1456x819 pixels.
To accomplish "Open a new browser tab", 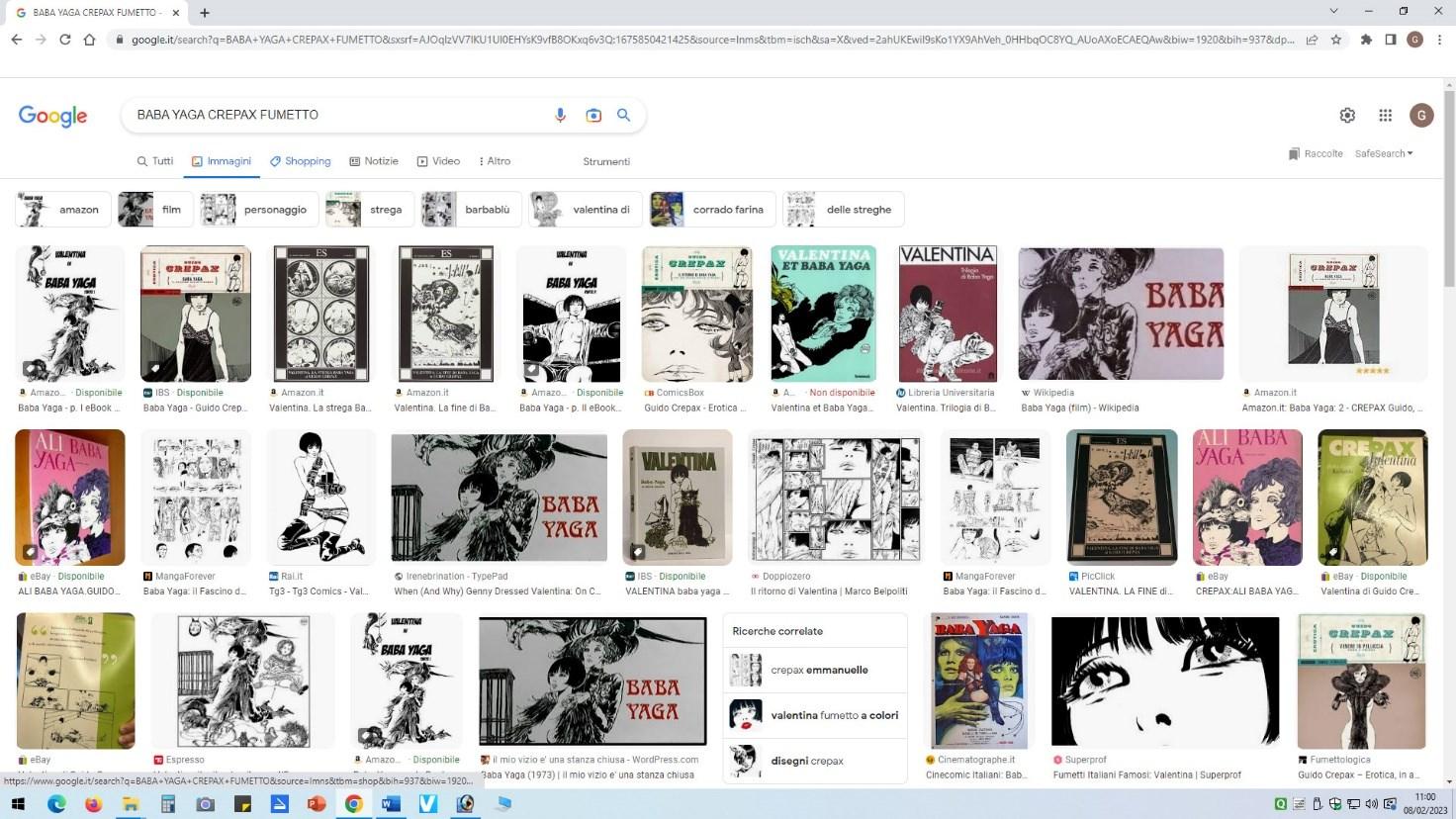I will (205, 13).
